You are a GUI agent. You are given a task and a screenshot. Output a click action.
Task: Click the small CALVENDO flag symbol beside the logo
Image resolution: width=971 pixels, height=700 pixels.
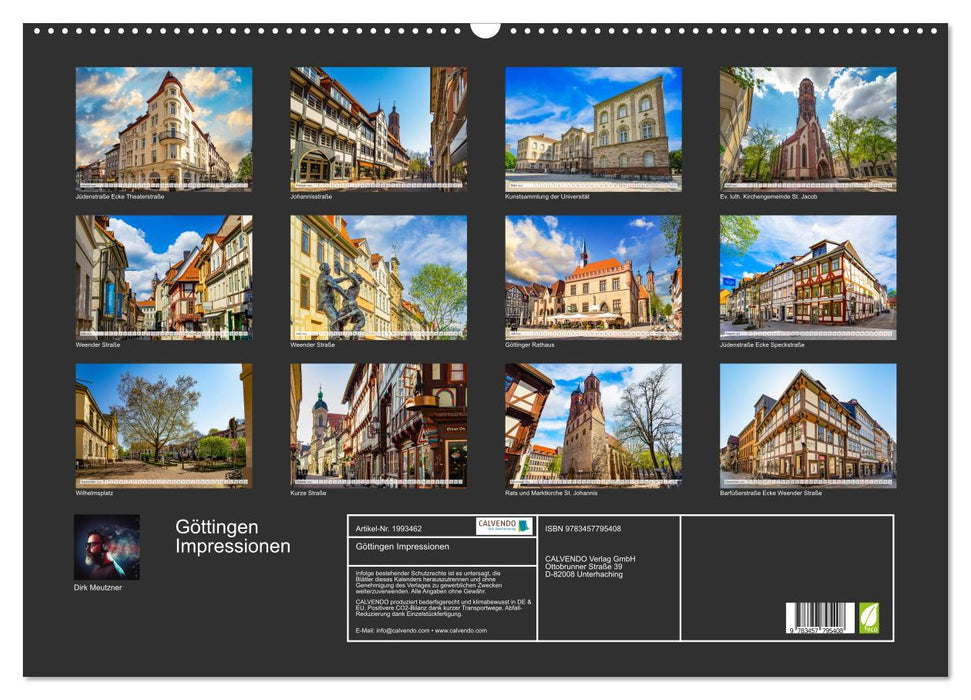click(x=525, y=527)
